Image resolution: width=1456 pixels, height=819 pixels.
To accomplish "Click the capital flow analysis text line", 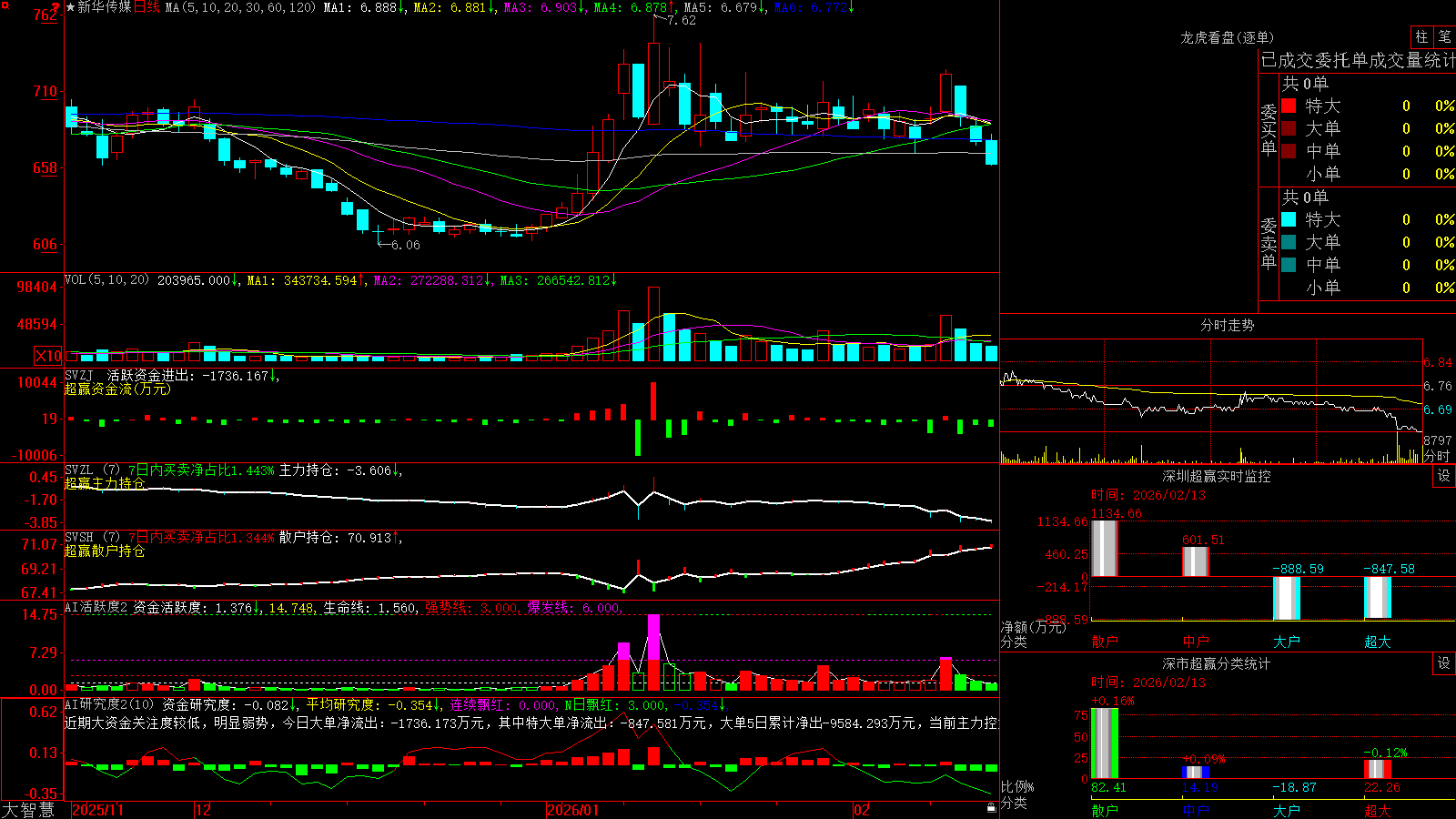I will point(531,723).
